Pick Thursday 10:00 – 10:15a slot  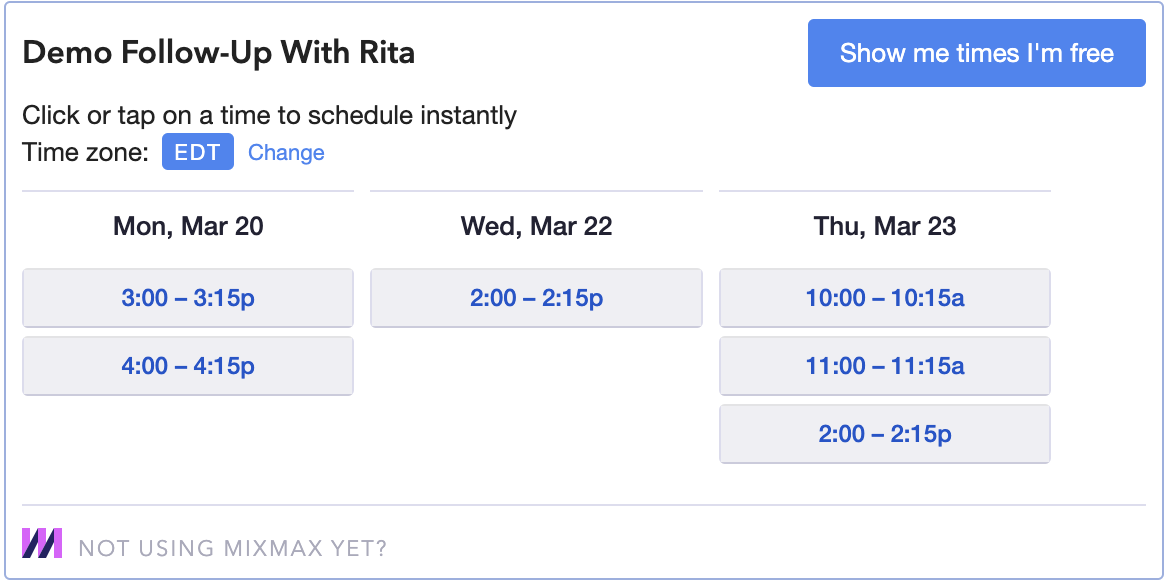point(885,298)
